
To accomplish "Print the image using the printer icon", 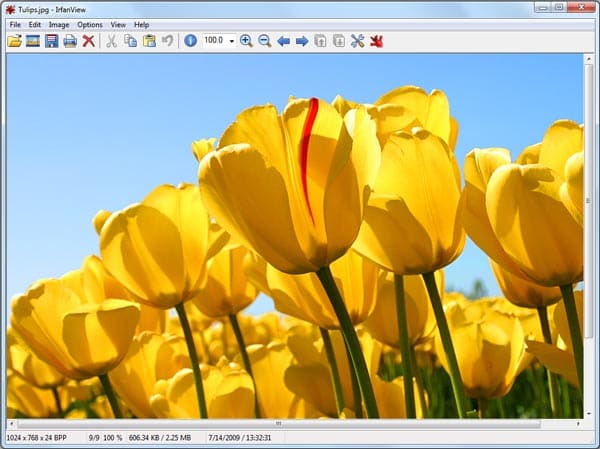I will [70, 41].
